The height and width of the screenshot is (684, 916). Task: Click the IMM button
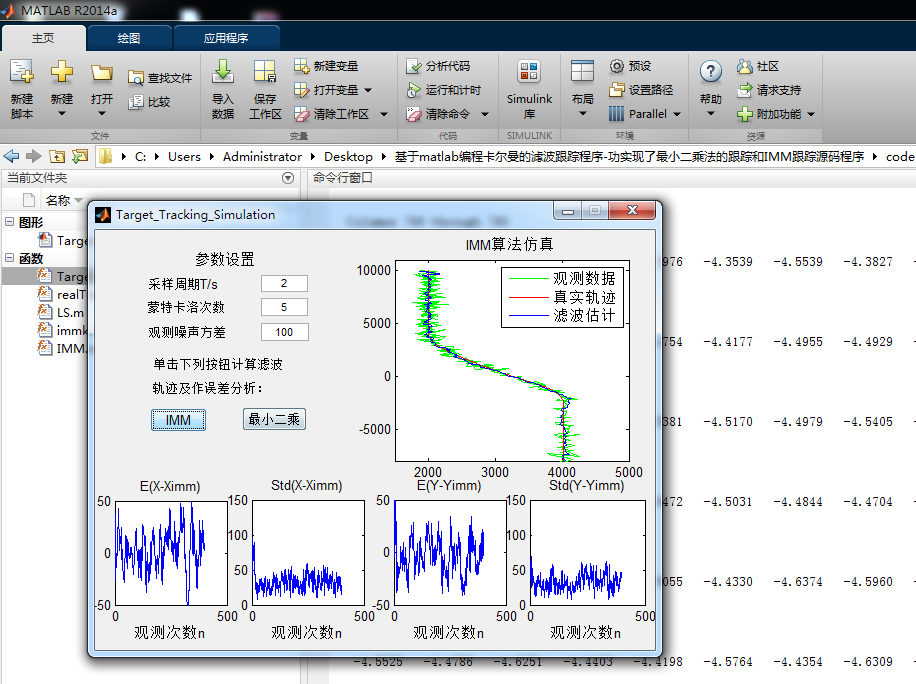(178, 420)
